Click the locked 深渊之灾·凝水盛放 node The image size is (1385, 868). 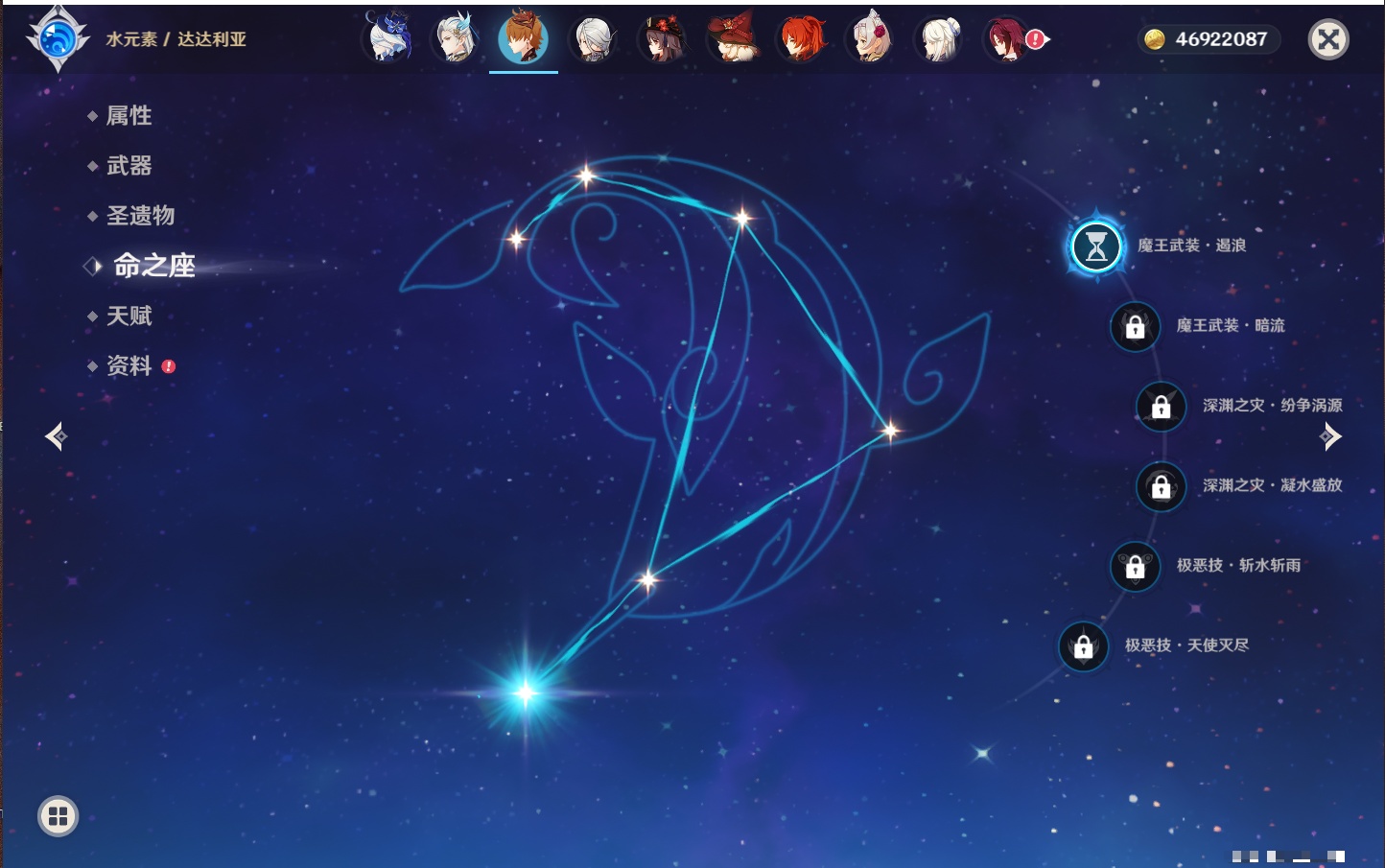1161,486
